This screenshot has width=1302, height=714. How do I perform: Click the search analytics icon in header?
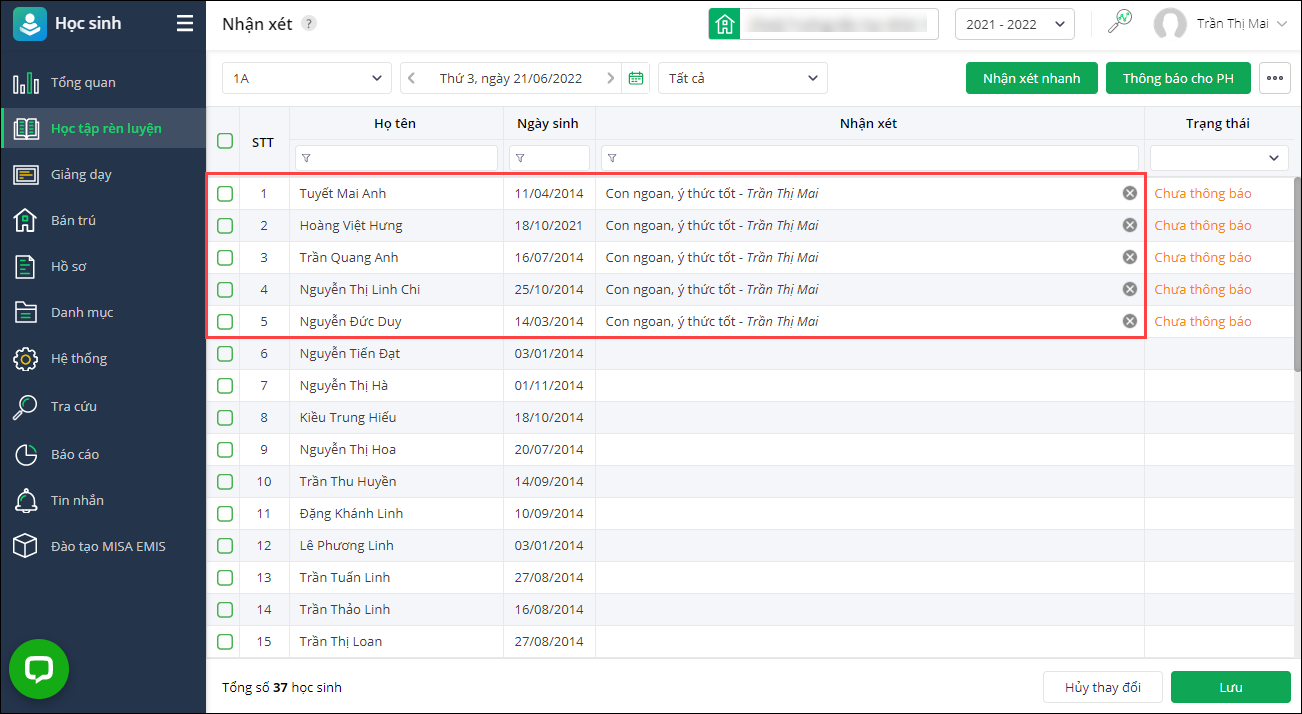(x=1120, y=22)
